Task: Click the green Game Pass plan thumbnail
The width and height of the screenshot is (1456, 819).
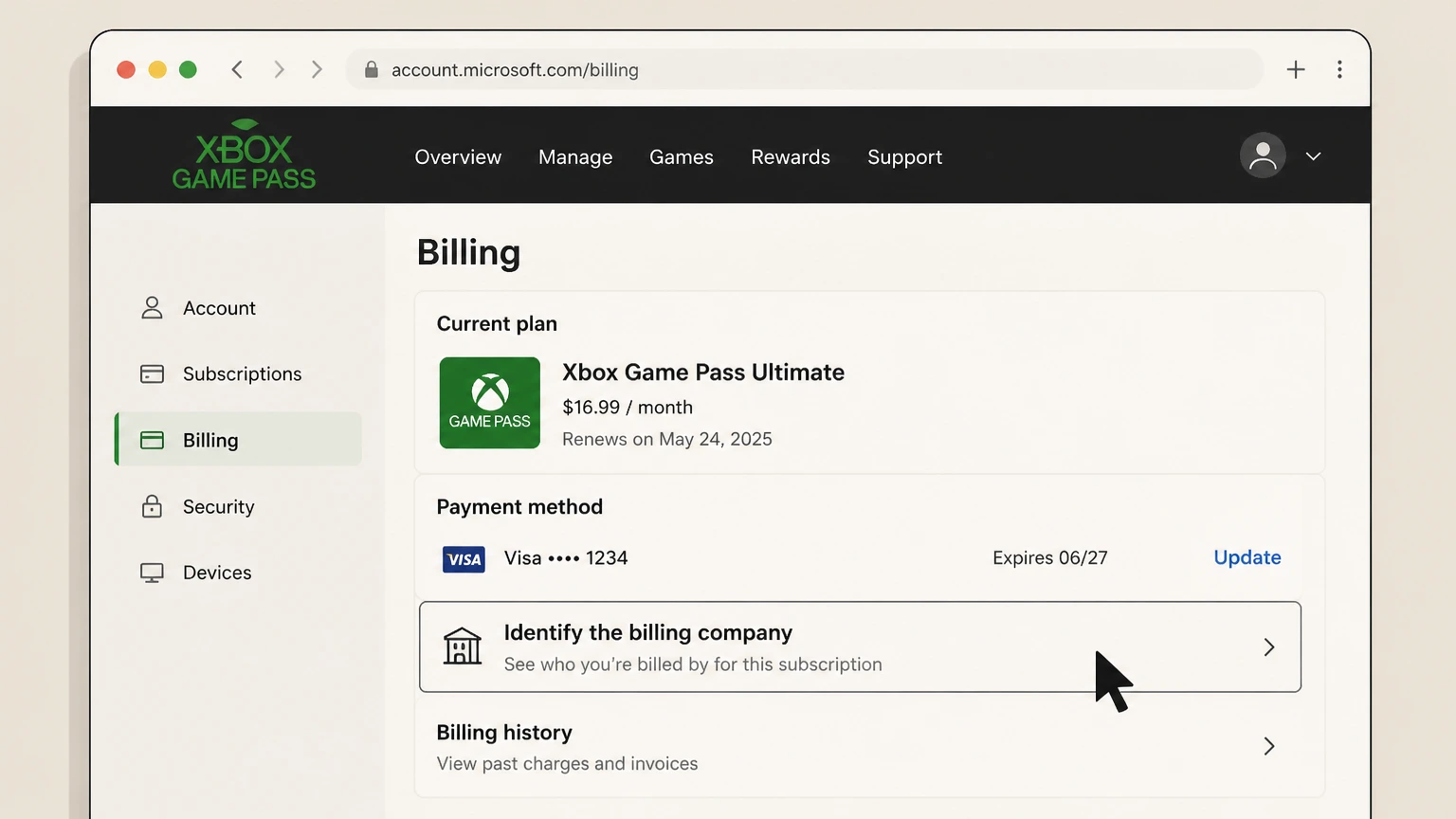Action: tap(489, 403)
